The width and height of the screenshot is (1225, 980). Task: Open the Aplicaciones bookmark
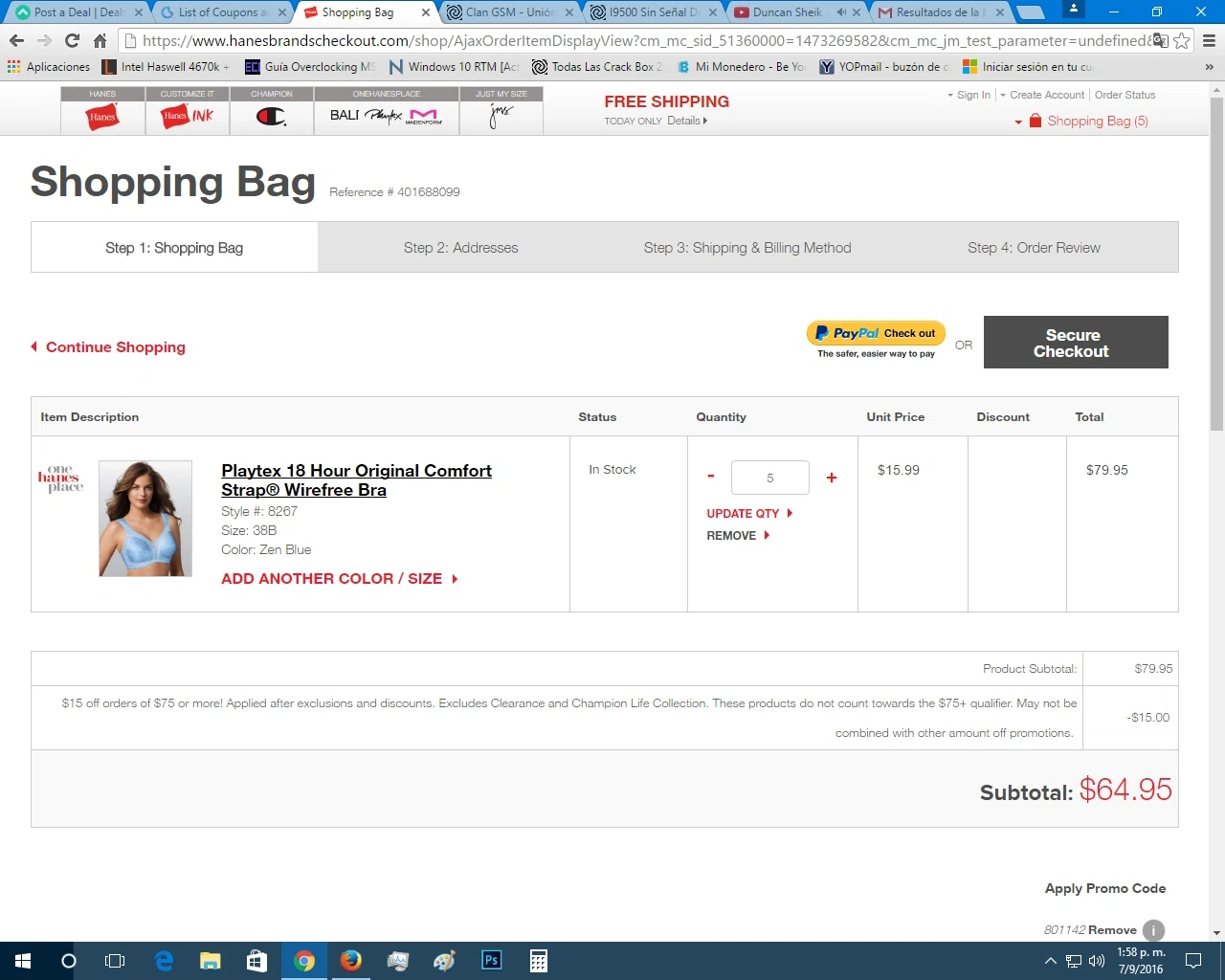coord(49,67)
